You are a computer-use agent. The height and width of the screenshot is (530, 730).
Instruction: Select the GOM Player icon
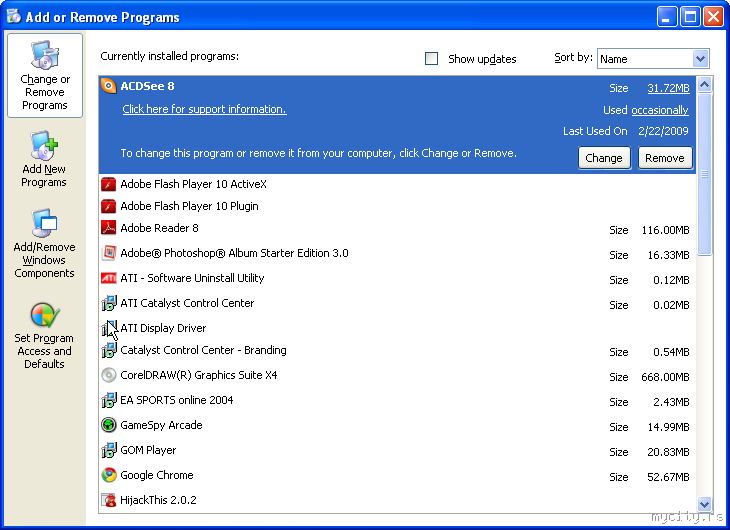109,450
